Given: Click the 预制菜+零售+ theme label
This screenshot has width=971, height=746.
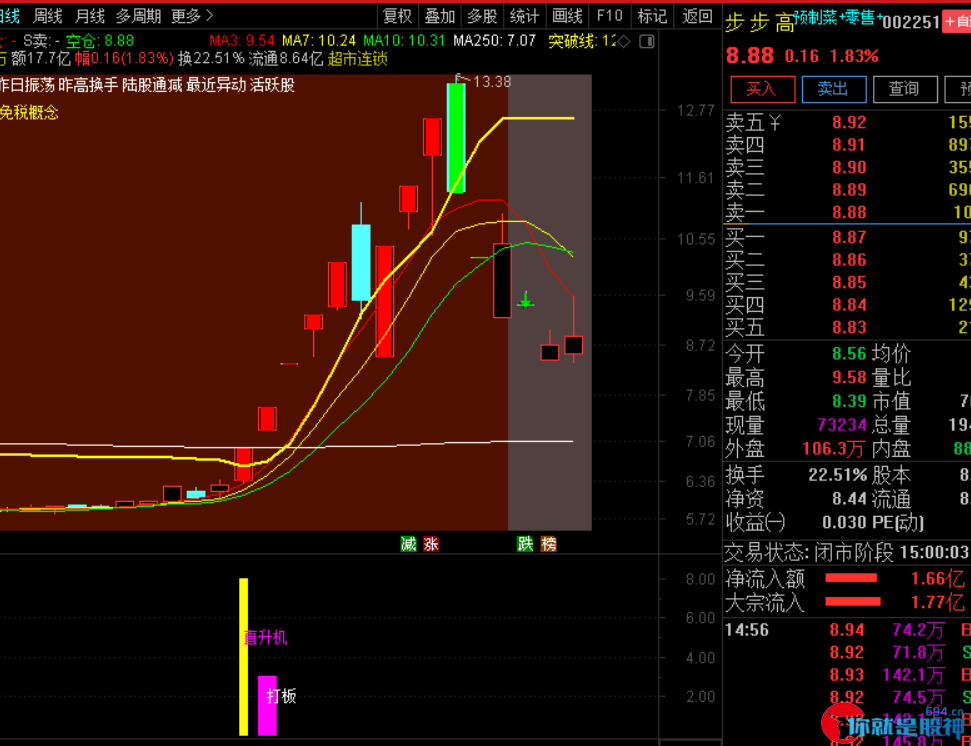Looking at the screenshot, I should 838,18.
